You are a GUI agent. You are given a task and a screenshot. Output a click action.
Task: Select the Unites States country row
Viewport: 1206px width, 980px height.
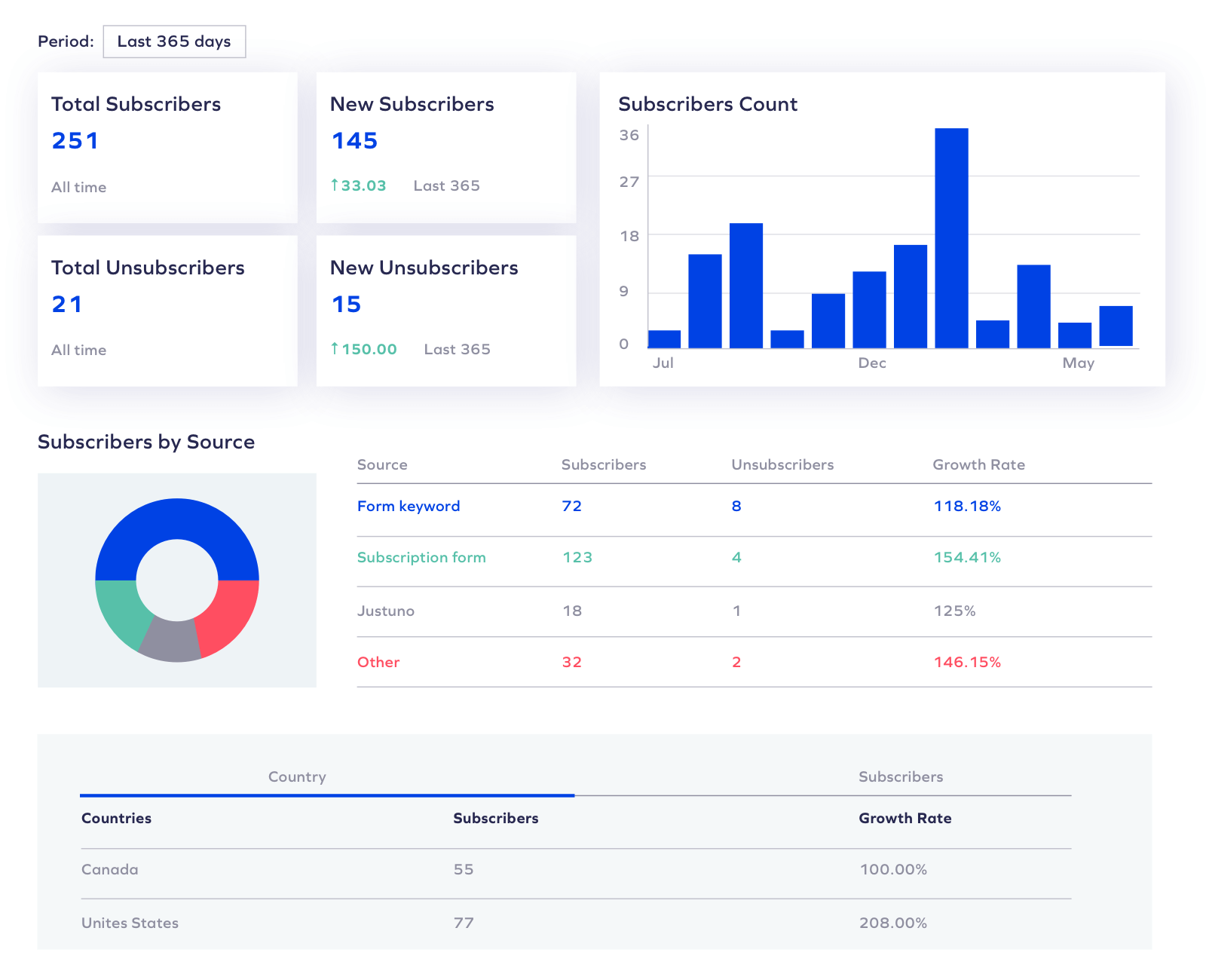tap(130, 923)
